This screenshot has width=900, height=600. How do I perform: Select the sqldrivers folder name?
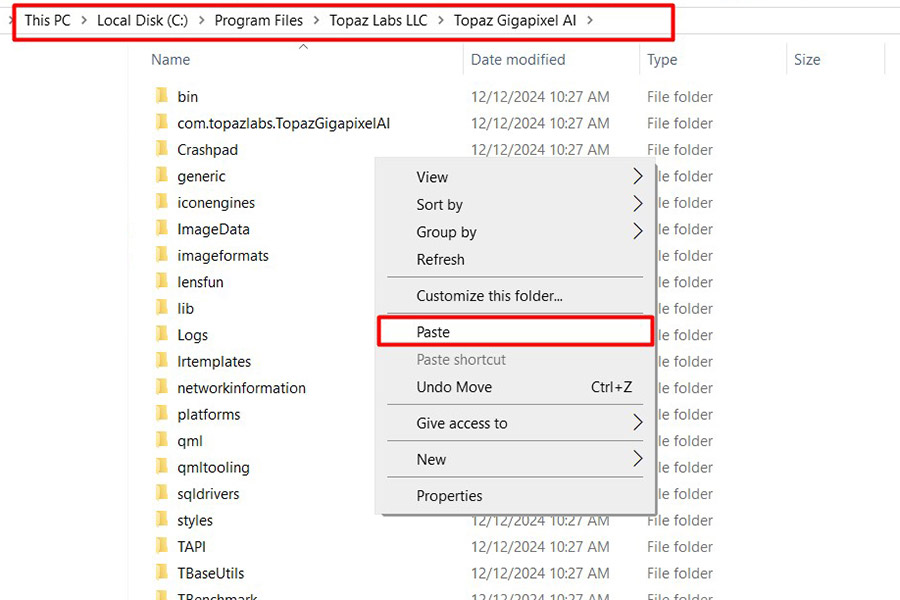(x=208, y=494)
